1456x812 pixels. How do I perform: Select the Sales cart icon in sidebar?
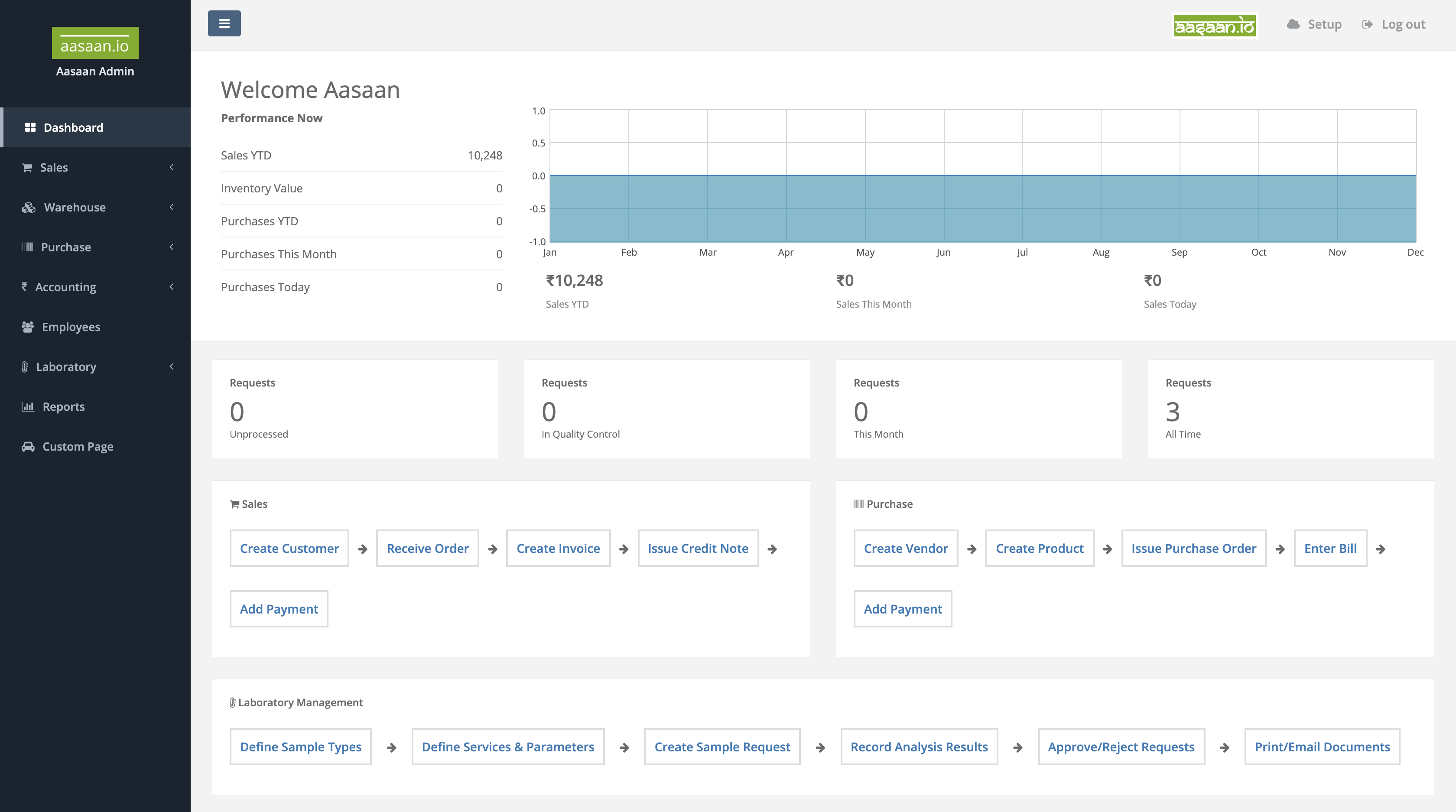[x=27, y=167]
